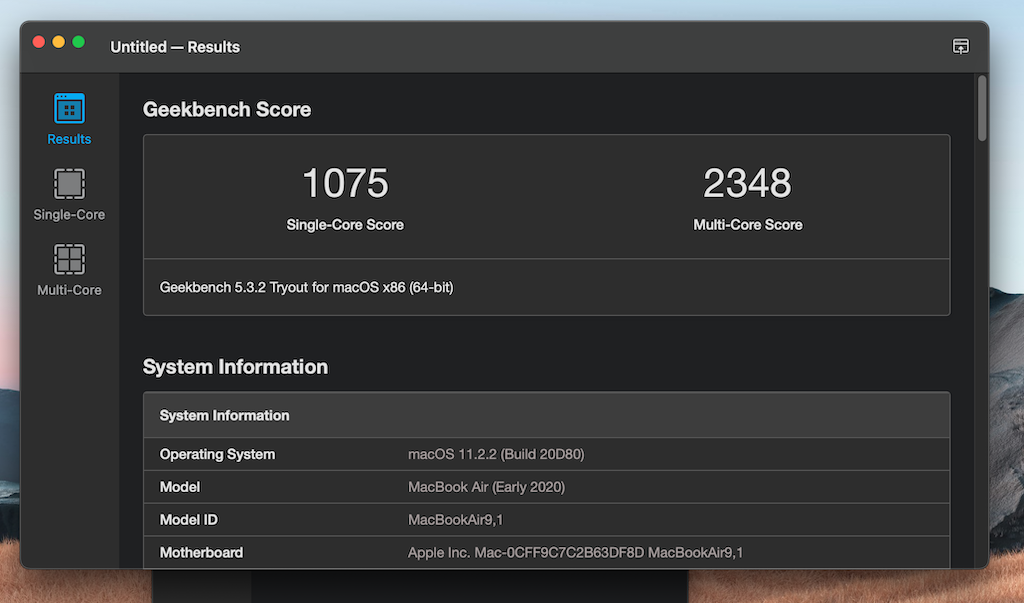1024x603 pixels.
Task: Click the "Model" row label
Action: tap(180, 487)
